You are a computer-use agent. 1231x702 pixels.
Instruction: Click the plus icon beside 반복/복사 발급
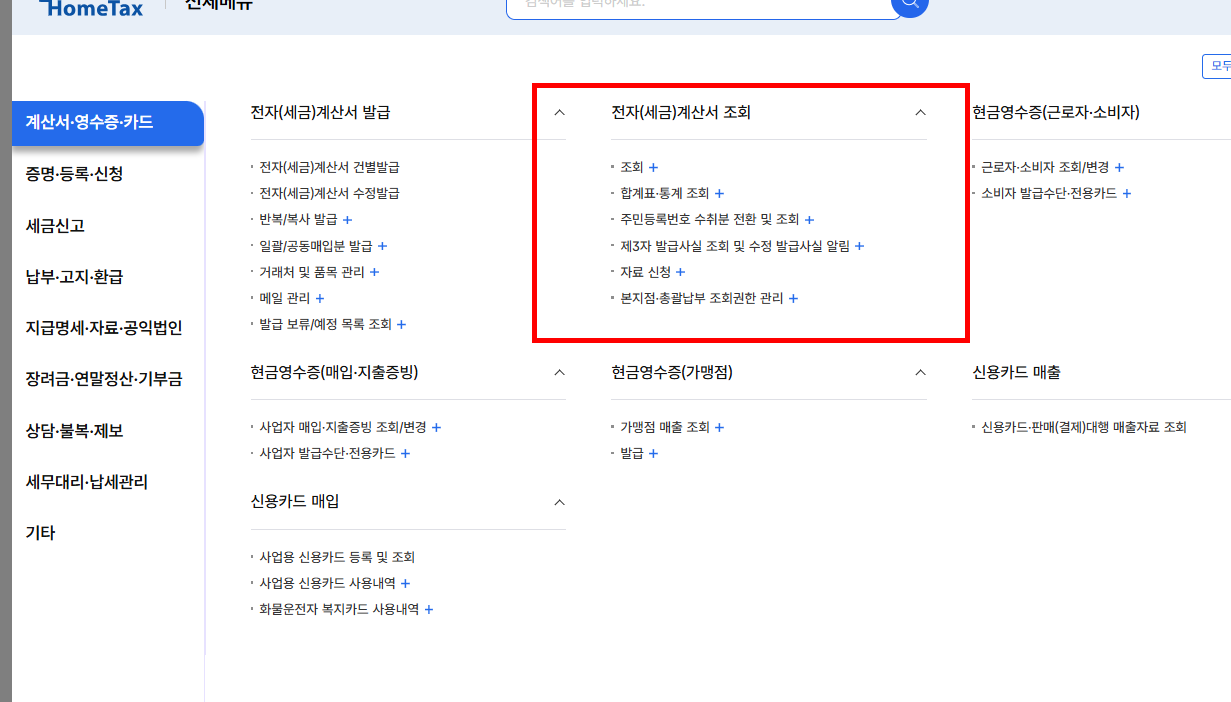point(347,219)
